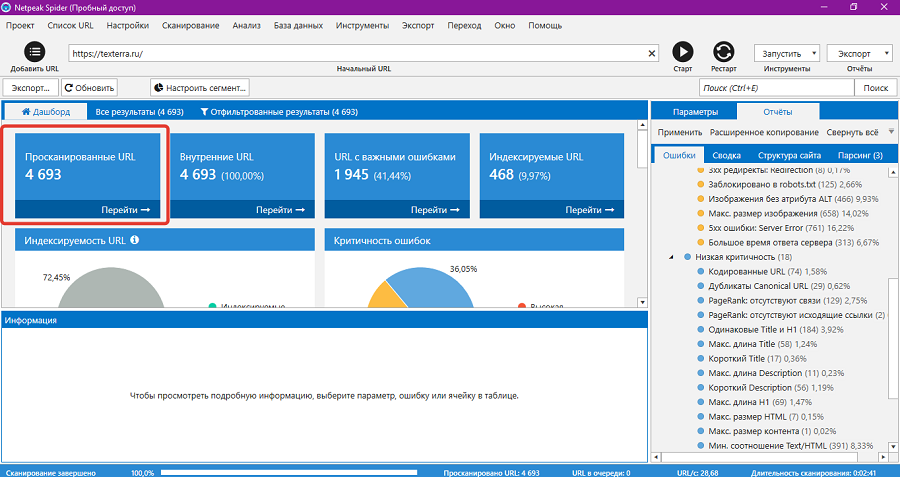The image size is (900, 477).
Task: Select the Структура сайта sub-tab
Action: click(789, 155)
